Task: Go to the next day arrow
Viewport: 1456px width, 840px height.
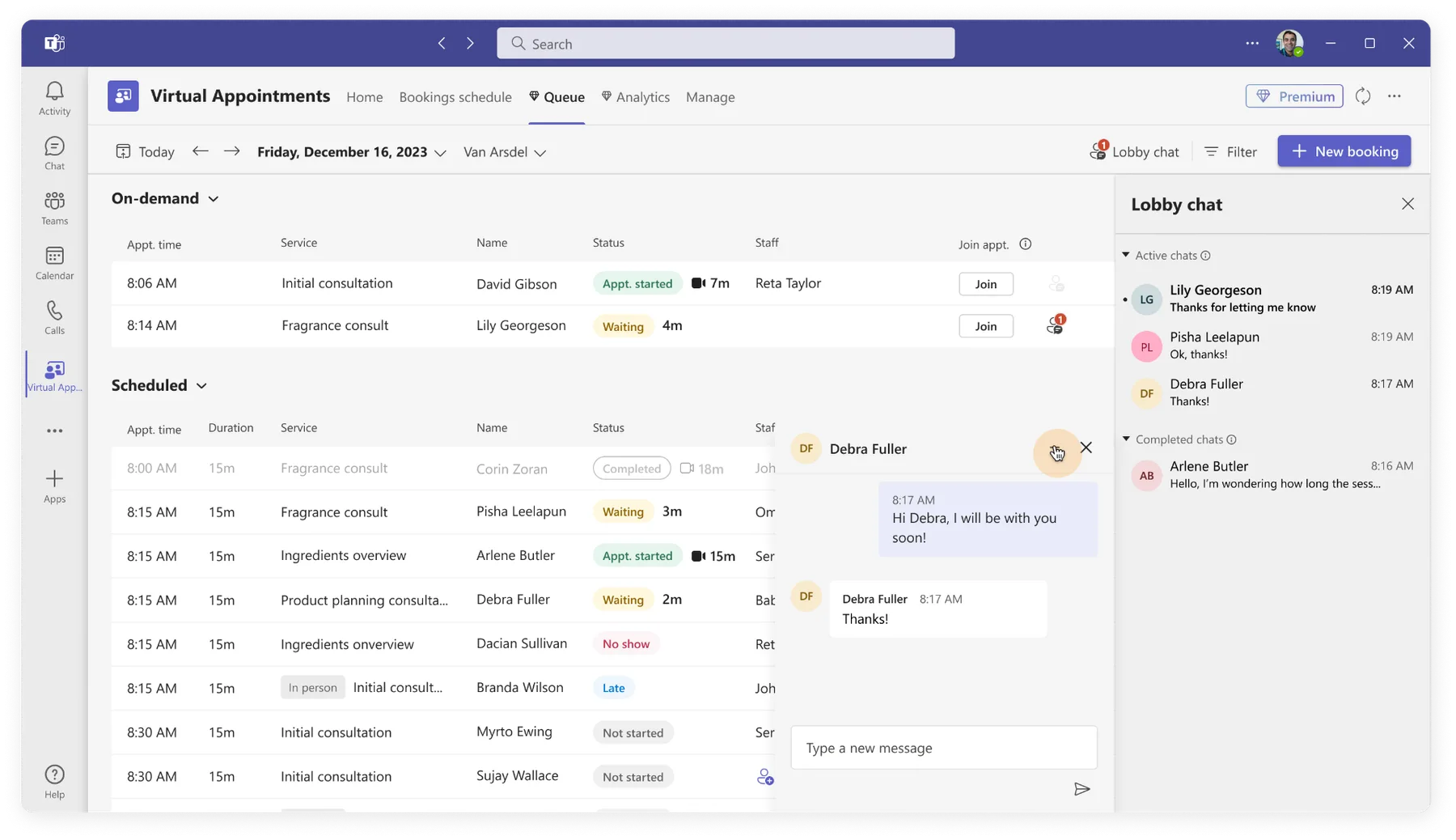Action: tap(231, 151)
